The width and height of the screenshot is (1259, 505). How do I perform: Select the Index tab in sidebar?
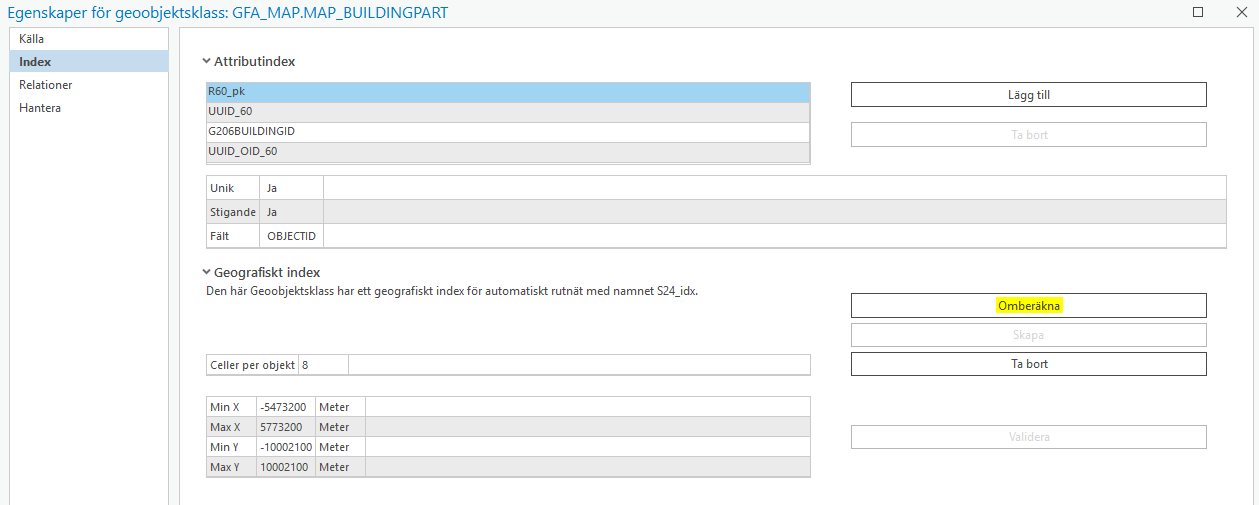click(35, 62)
